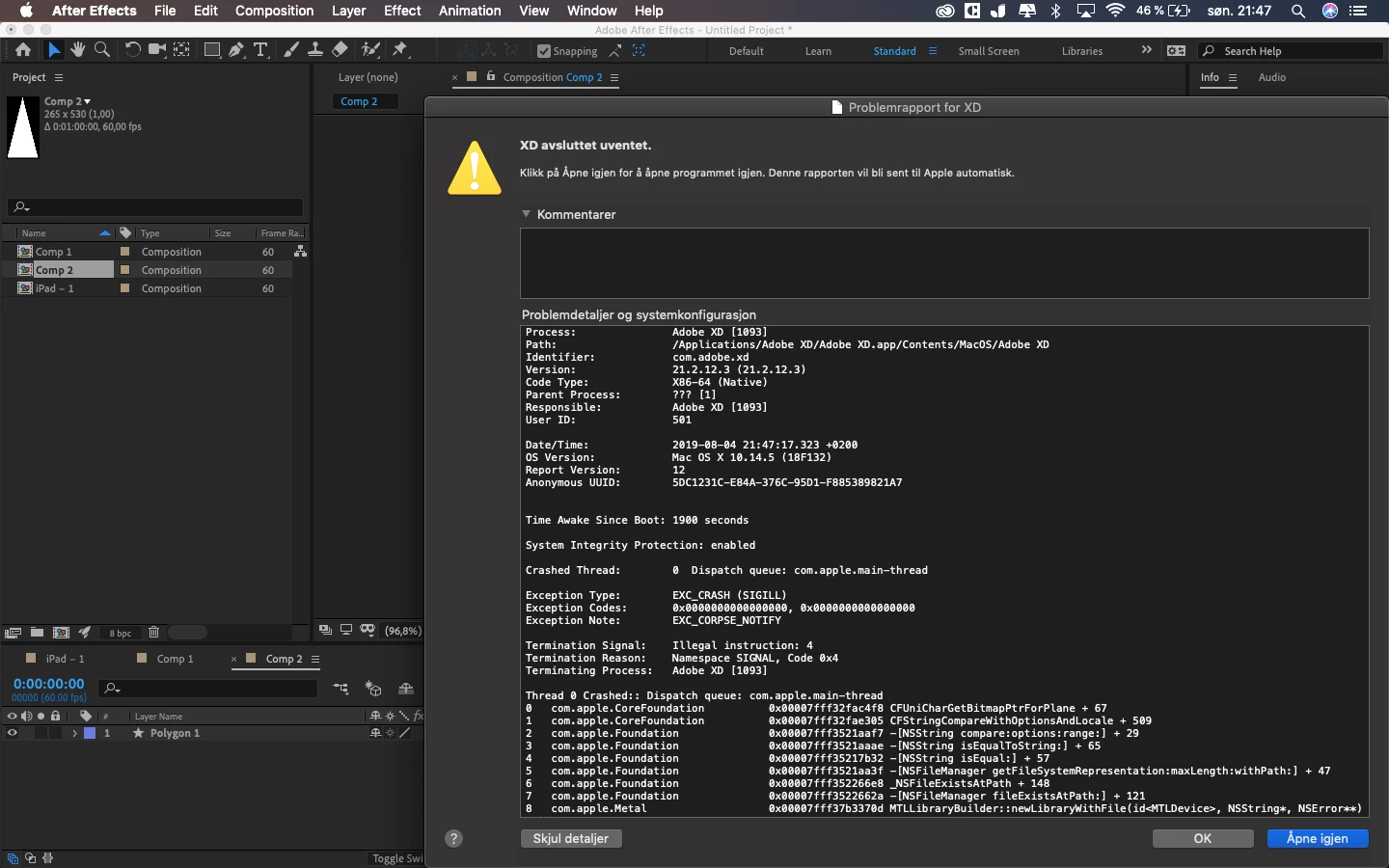Click Skjul detaljer button
Screen dimensions: 1389x868
click(571, 838)
